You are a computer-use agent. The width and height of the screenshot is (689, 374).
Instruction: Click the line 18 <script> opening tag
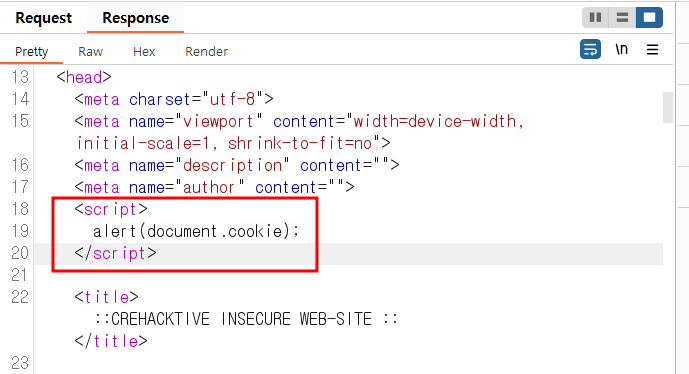[x=111, y=209]
